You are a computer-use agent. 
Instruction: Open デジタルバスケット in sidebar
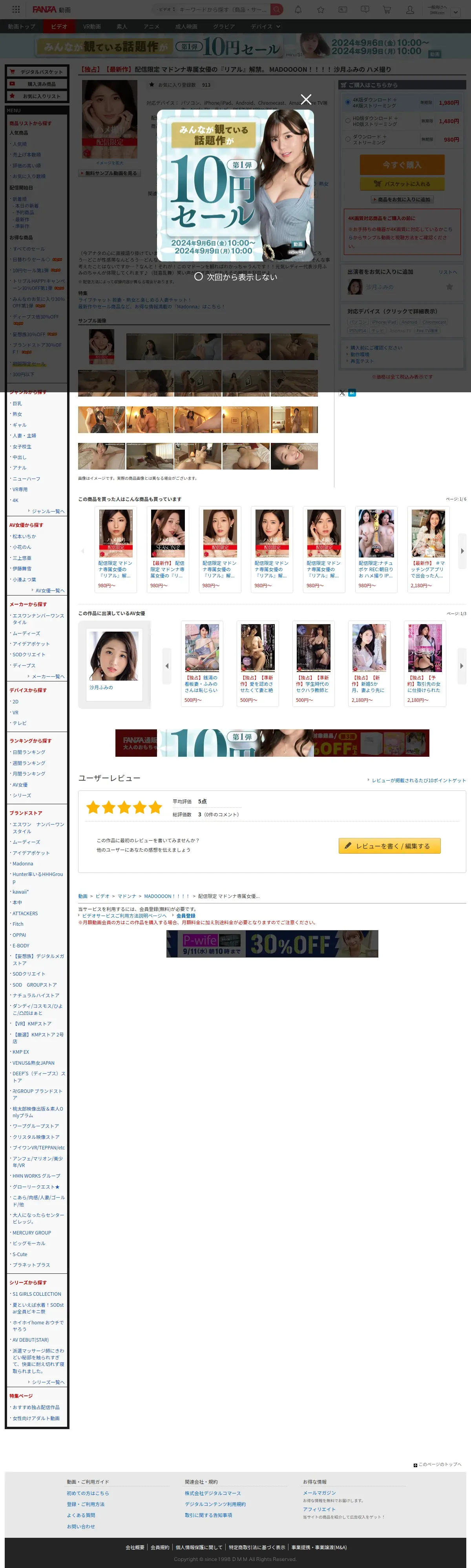tap(37, 71)
